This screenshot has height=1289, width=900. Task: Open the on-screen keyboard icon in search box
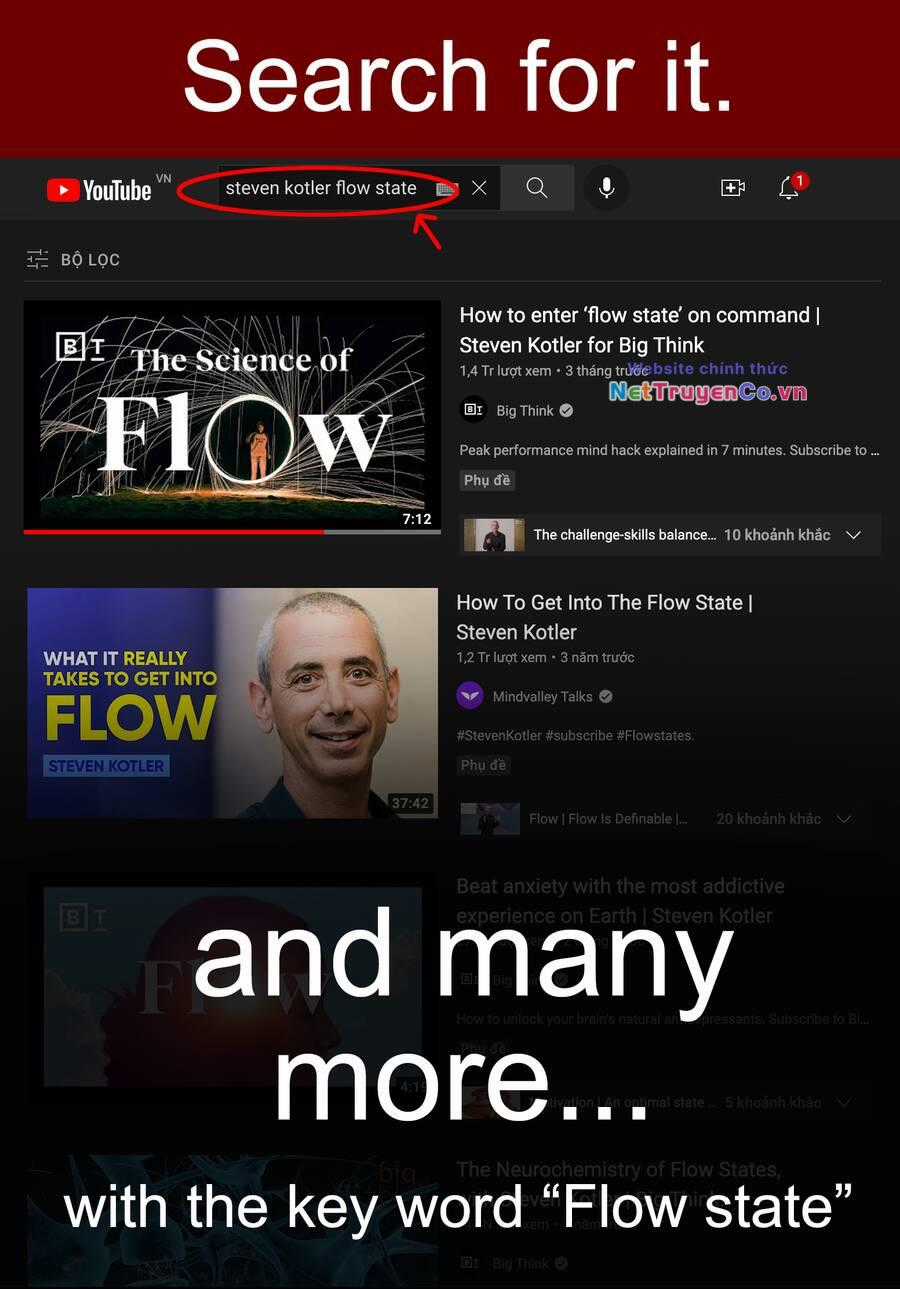(447, 188)
